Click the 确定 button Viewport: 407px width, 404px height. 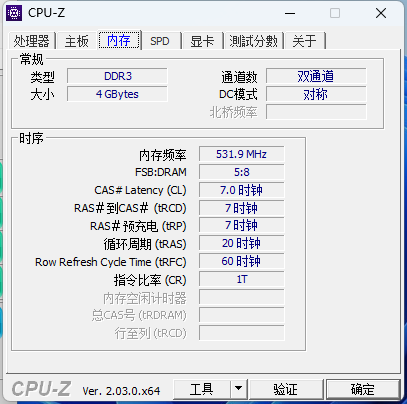pyautogui.click(x=363, y=389)
